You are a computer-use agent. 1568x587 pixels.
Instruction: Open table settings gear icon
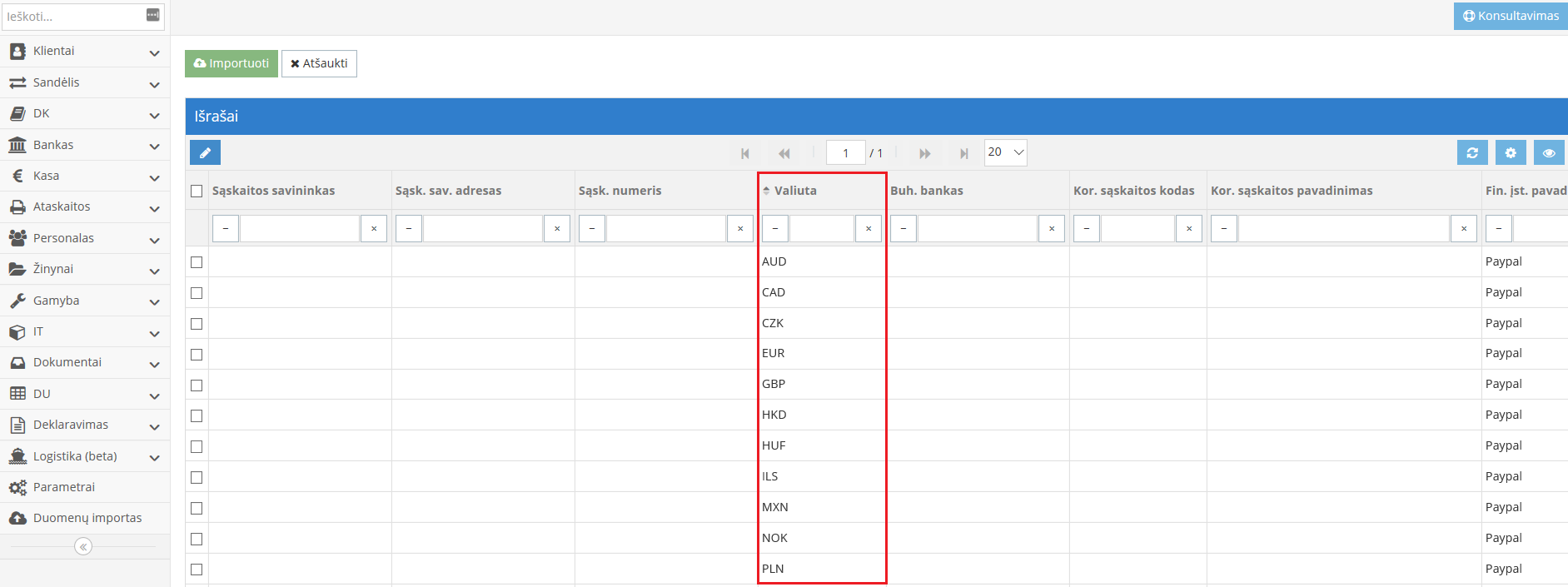click(1510, 152)
